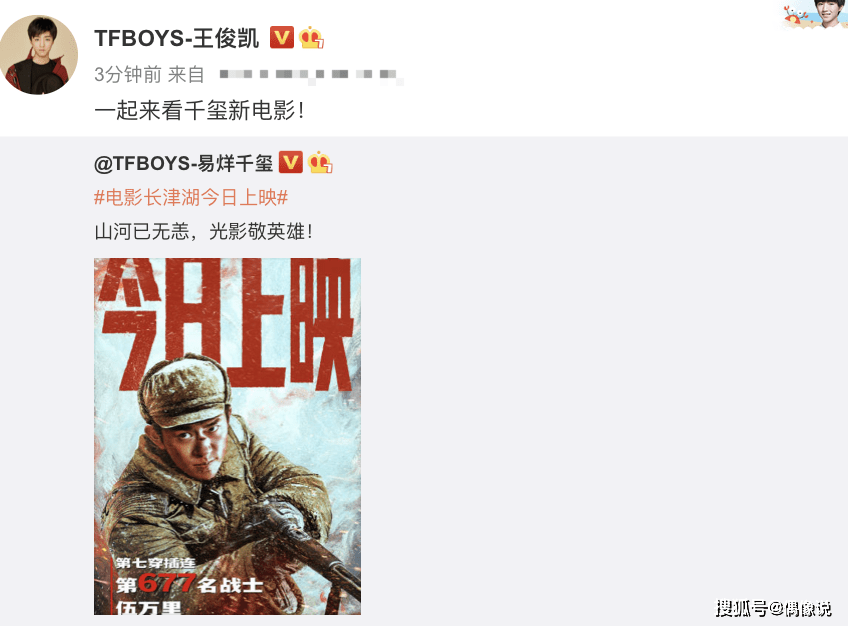Click the 搜狐号@偶像说 watermark
Screen dimensions: 848x626
pyautogui.click(x=773, y=608)
